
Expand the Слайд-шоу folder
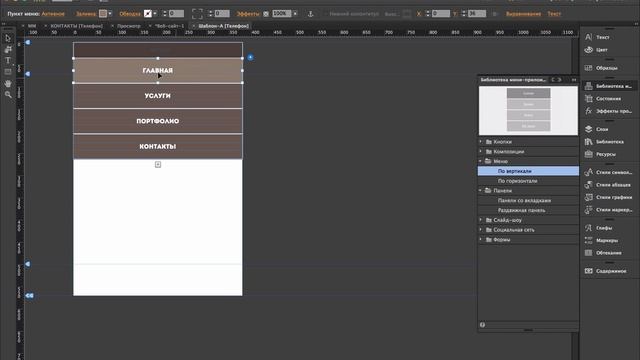point(480,220)
